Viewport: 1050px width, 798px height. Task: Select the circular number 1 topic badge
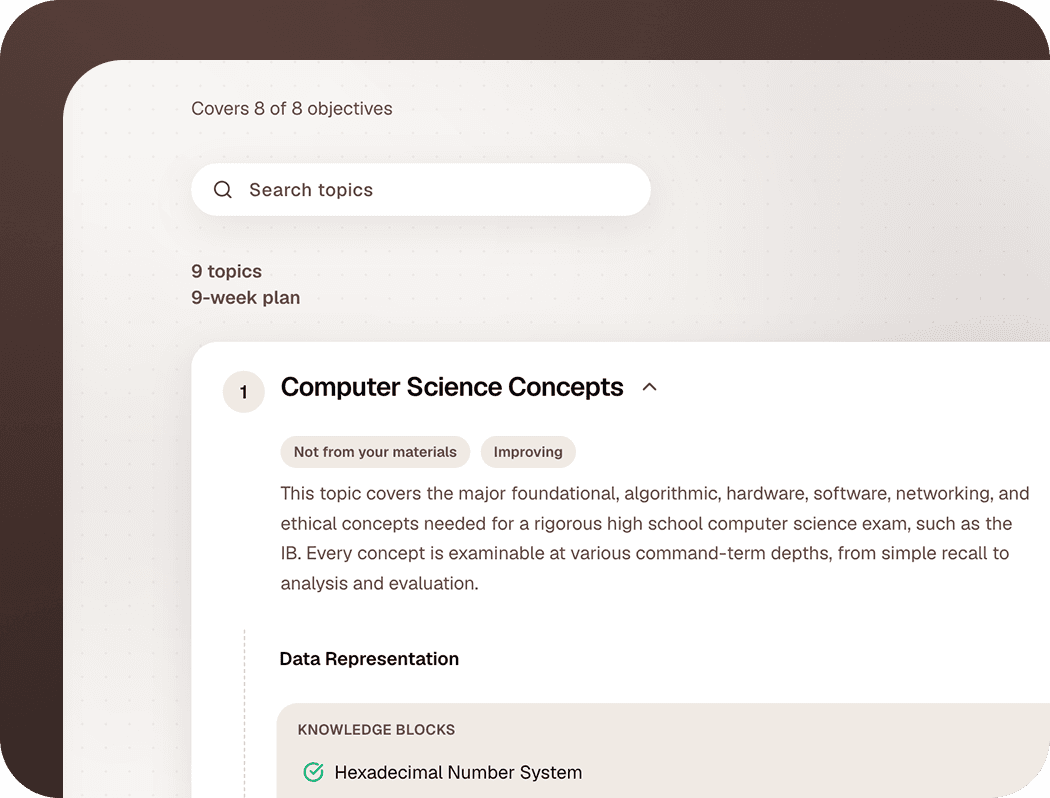tap(244, 392)
